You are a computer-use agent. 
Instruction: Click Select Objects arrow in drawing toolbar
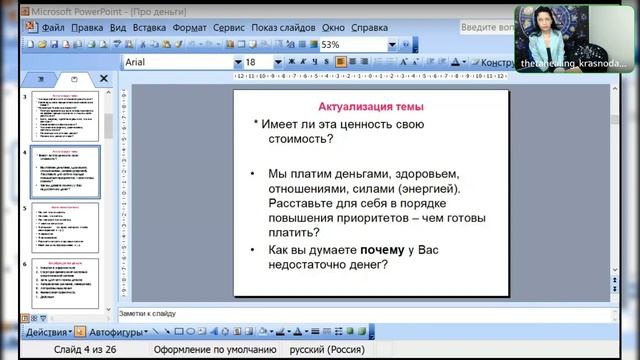point(80,332)
